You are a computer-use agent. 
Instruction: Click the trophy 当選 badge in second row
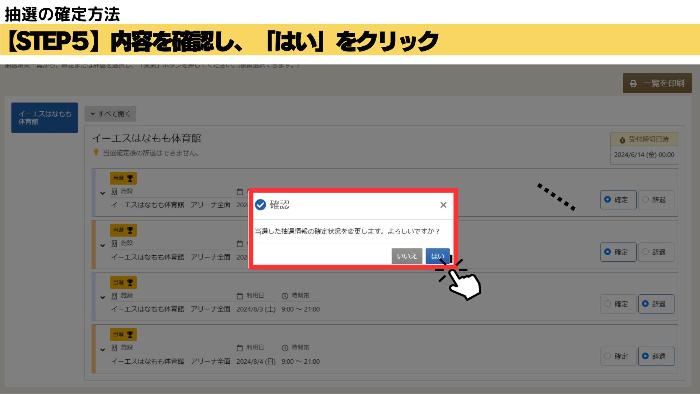[123, 230]
